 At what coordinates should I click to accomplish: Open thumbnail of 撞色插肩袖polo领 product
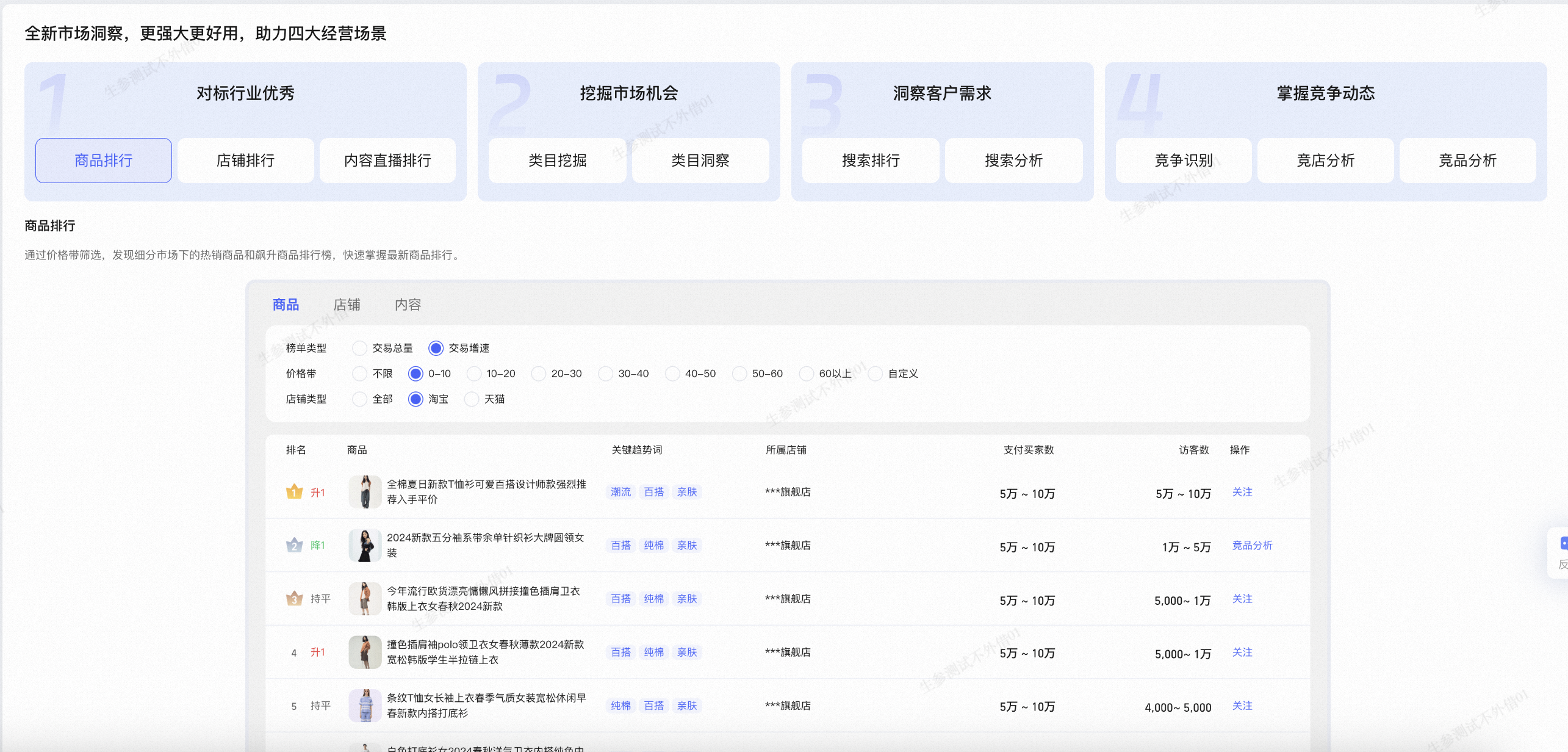(365, 652)
